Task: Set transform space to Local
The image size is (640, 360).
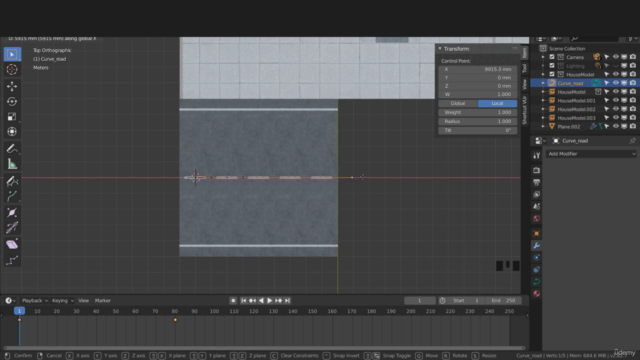Action: (x=497, y=103)
